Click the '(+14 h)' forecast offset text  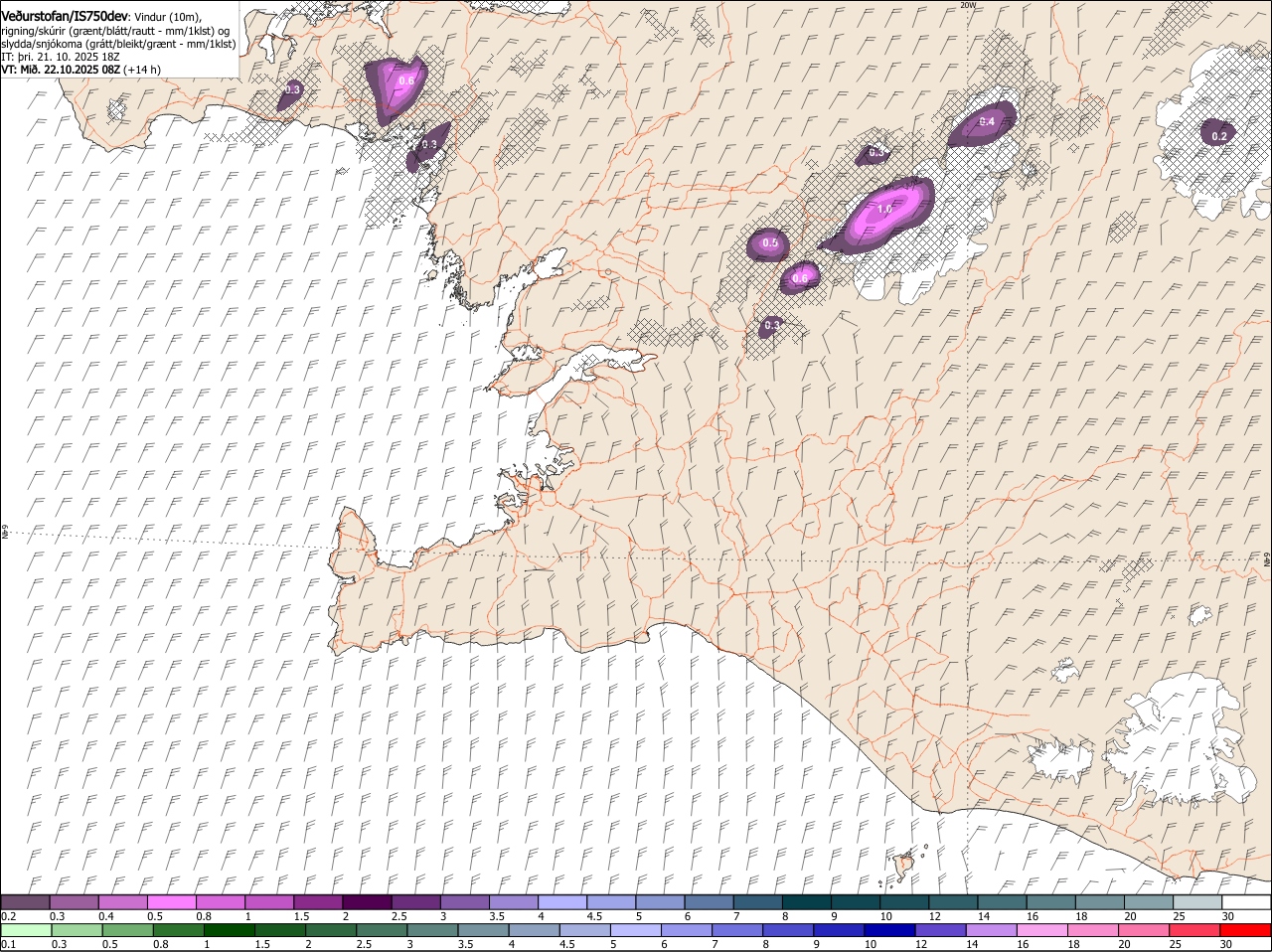143,70
